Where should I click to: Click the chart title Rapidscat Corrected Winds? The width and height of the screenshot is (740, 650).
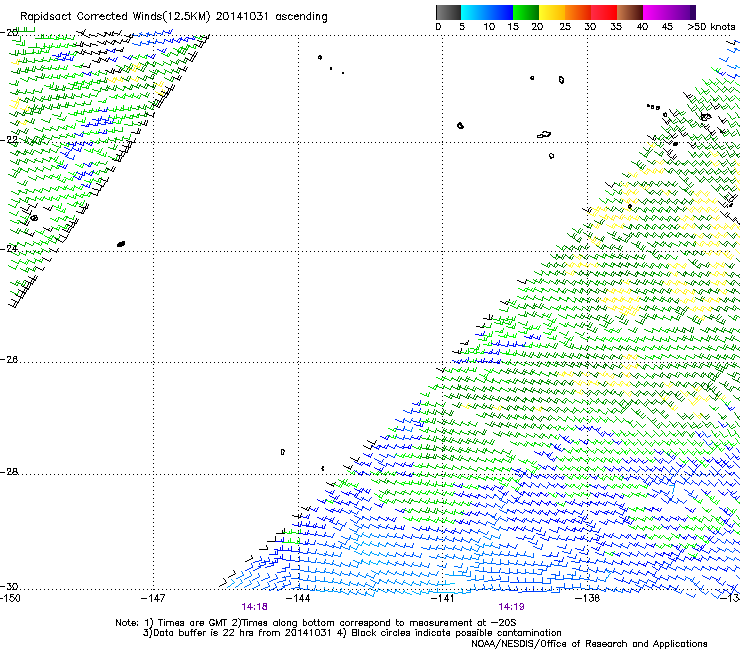point(93,17)
